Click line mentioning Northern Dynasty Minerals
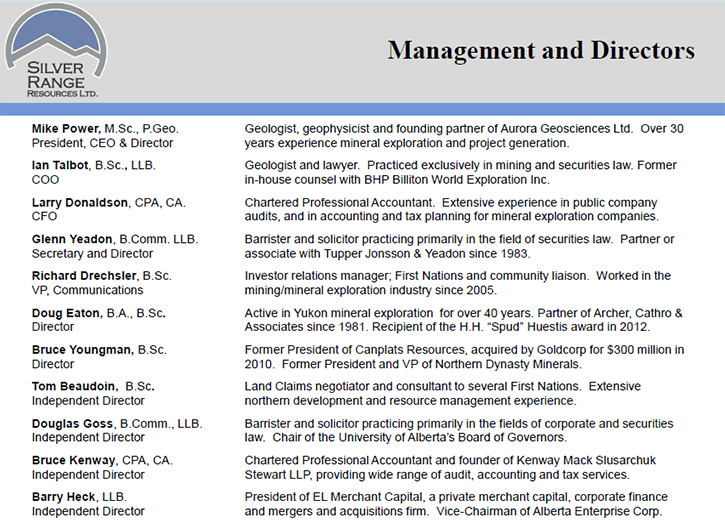Image resolution: width=725 pixels, height=523 pixels. (413, 364)
